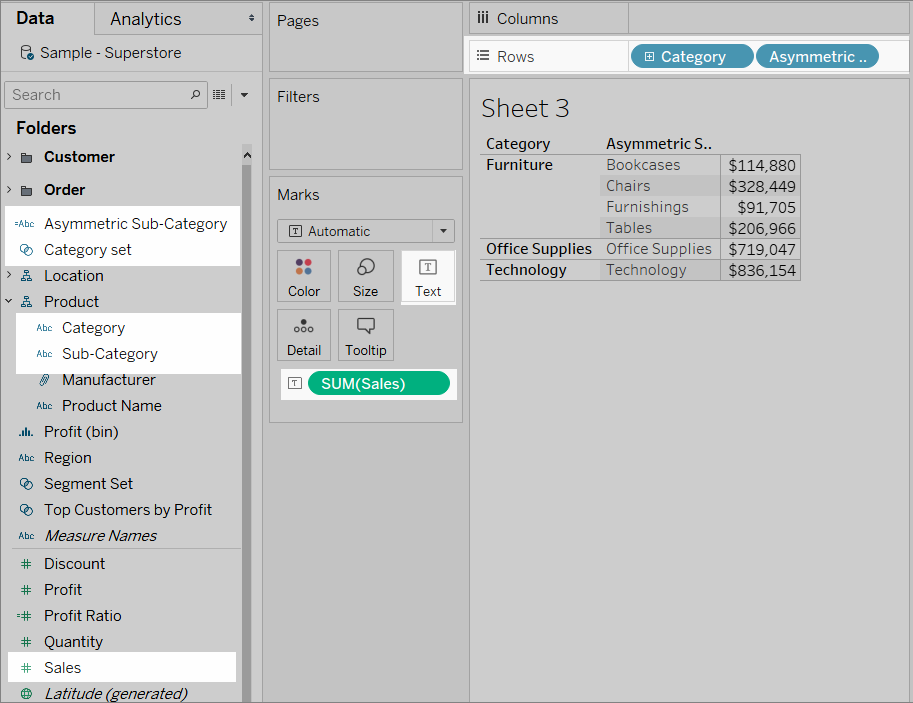Image resolution: width=913 pixels, height=703 pixels.
Task: Open the view-as-list grid icon
Action: click(219, 94)
